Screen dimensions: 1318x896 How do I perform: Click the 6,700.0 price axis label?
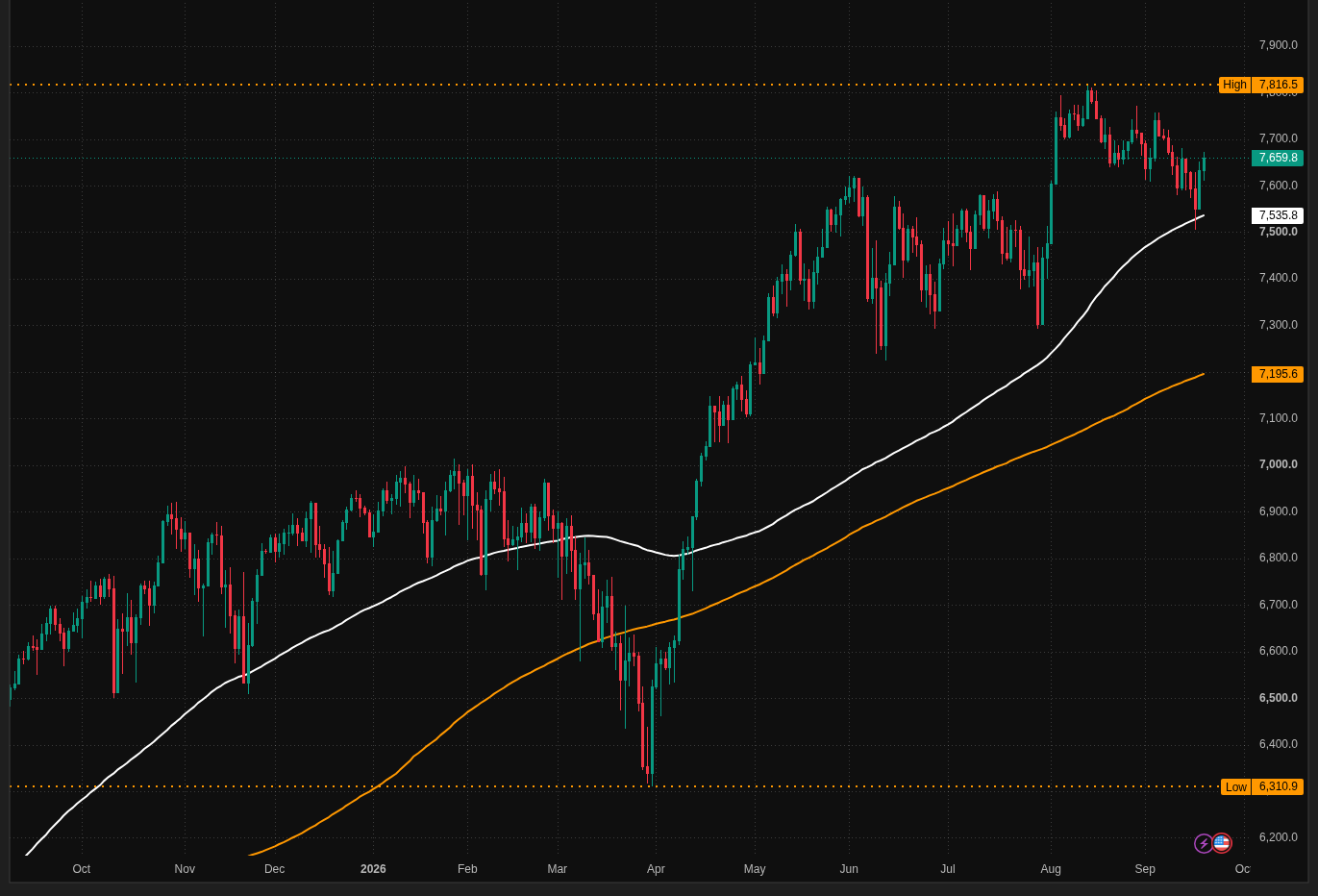pyautogui.click(x=1278, y=605)
